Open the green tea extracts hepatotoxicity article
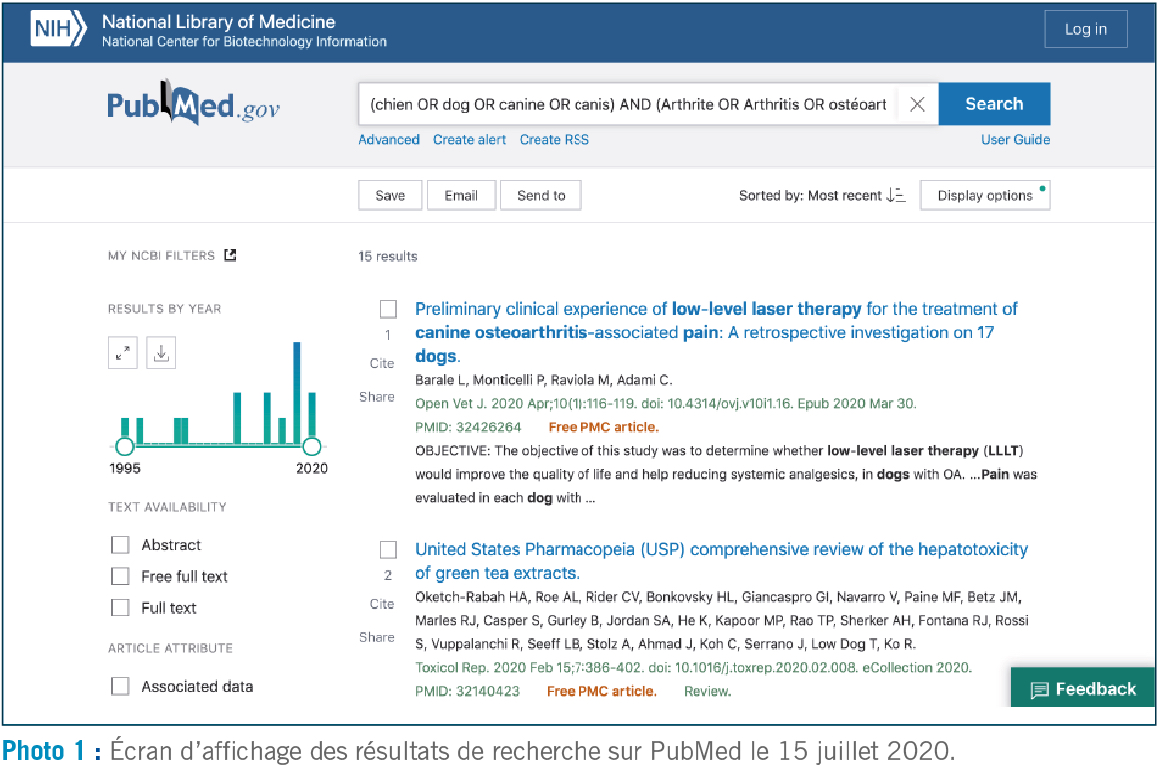 click(721, 561)
